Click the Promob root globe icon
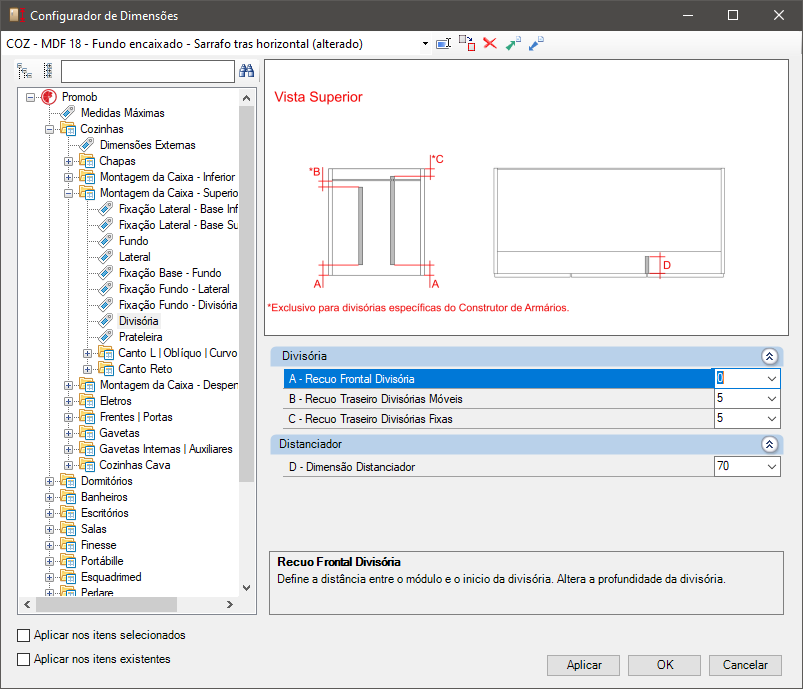 click(x=49, y=97)
